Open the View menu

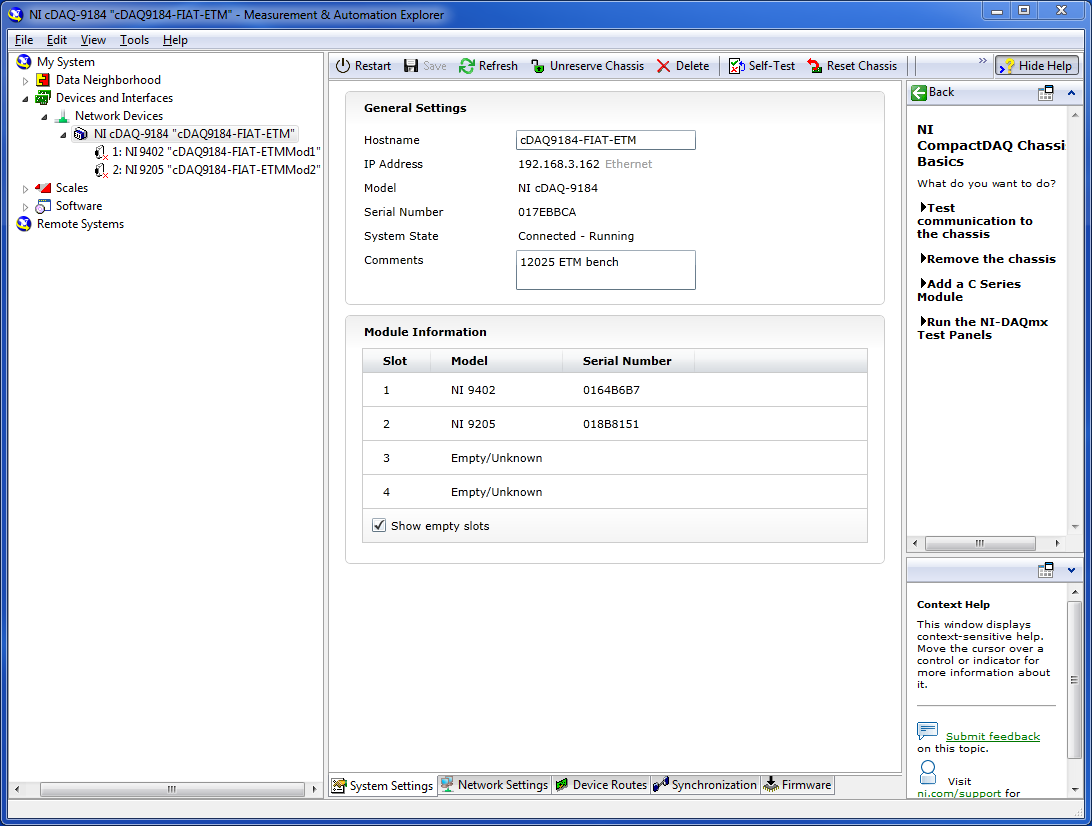pos(93,40)
